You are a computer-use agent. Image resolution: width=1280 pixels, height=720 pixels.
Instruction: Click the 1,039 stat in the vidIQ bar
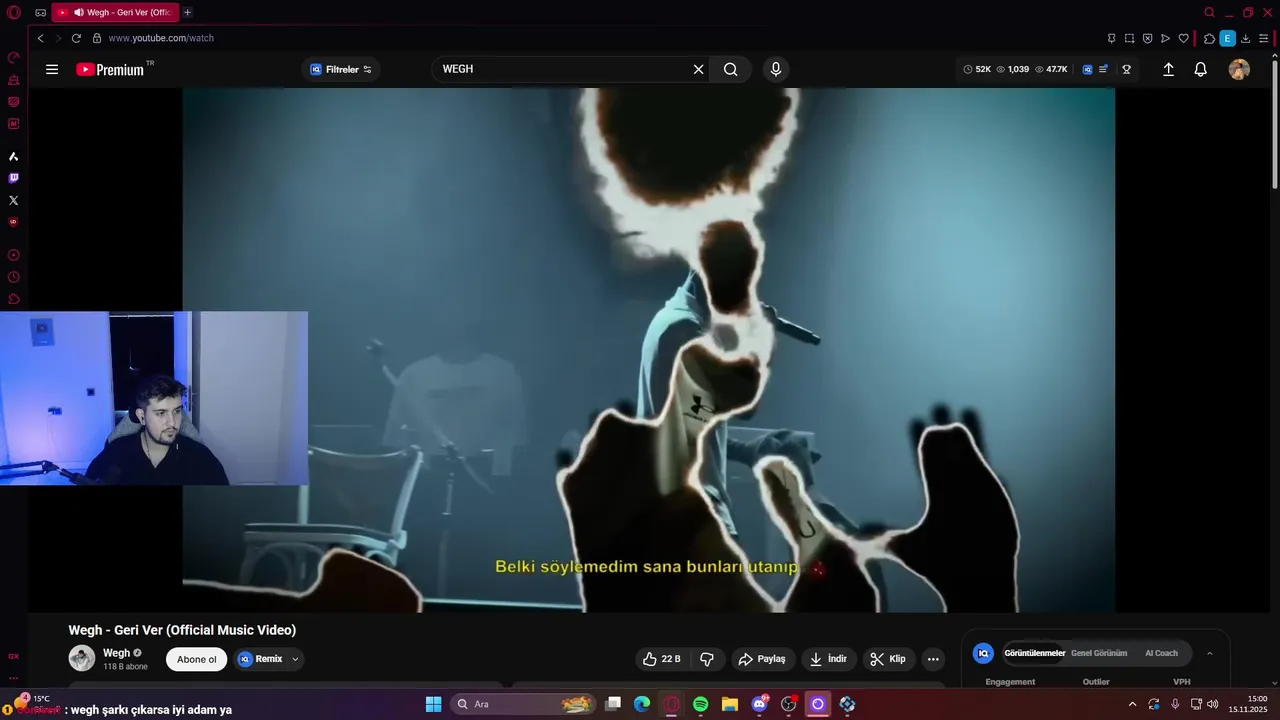point(1013,69)
